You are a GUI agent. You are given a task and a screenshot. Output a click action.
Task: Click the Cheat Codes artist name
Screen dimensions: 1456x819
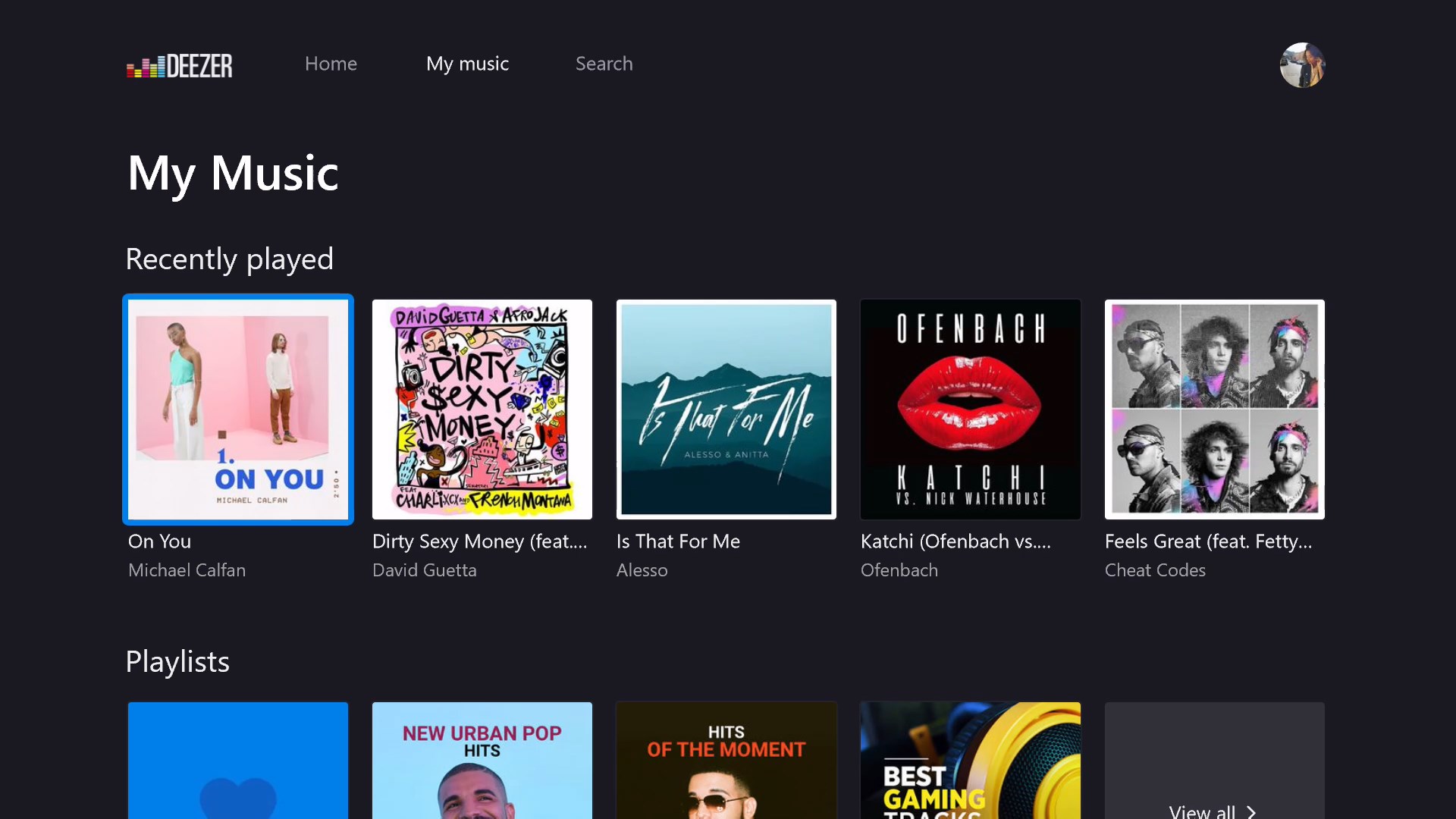tap(1154, 570)
